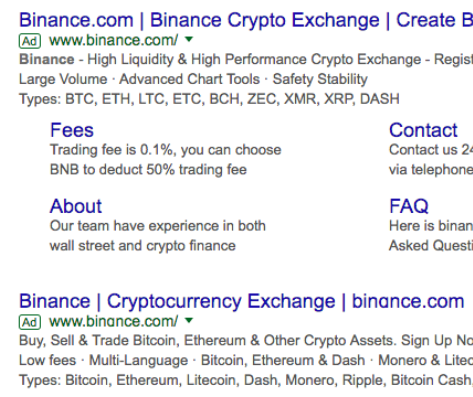
Task: Click the 'Types: Bitcoin, Ethereum, Litecoin' line
Action: (x=246, y=380)
